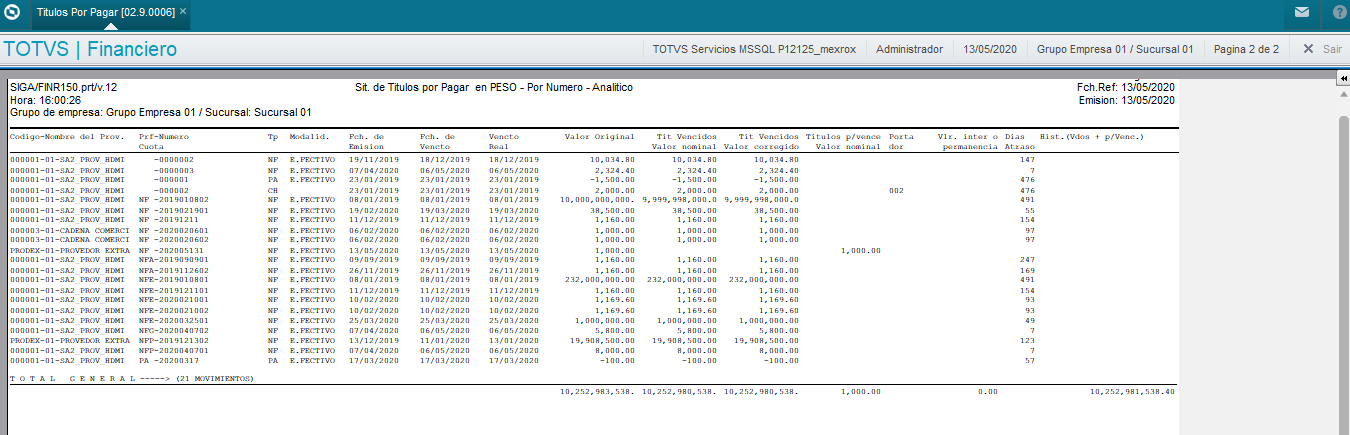
Task: Open the help question mark icon
Action: [x=1340, y=13]
